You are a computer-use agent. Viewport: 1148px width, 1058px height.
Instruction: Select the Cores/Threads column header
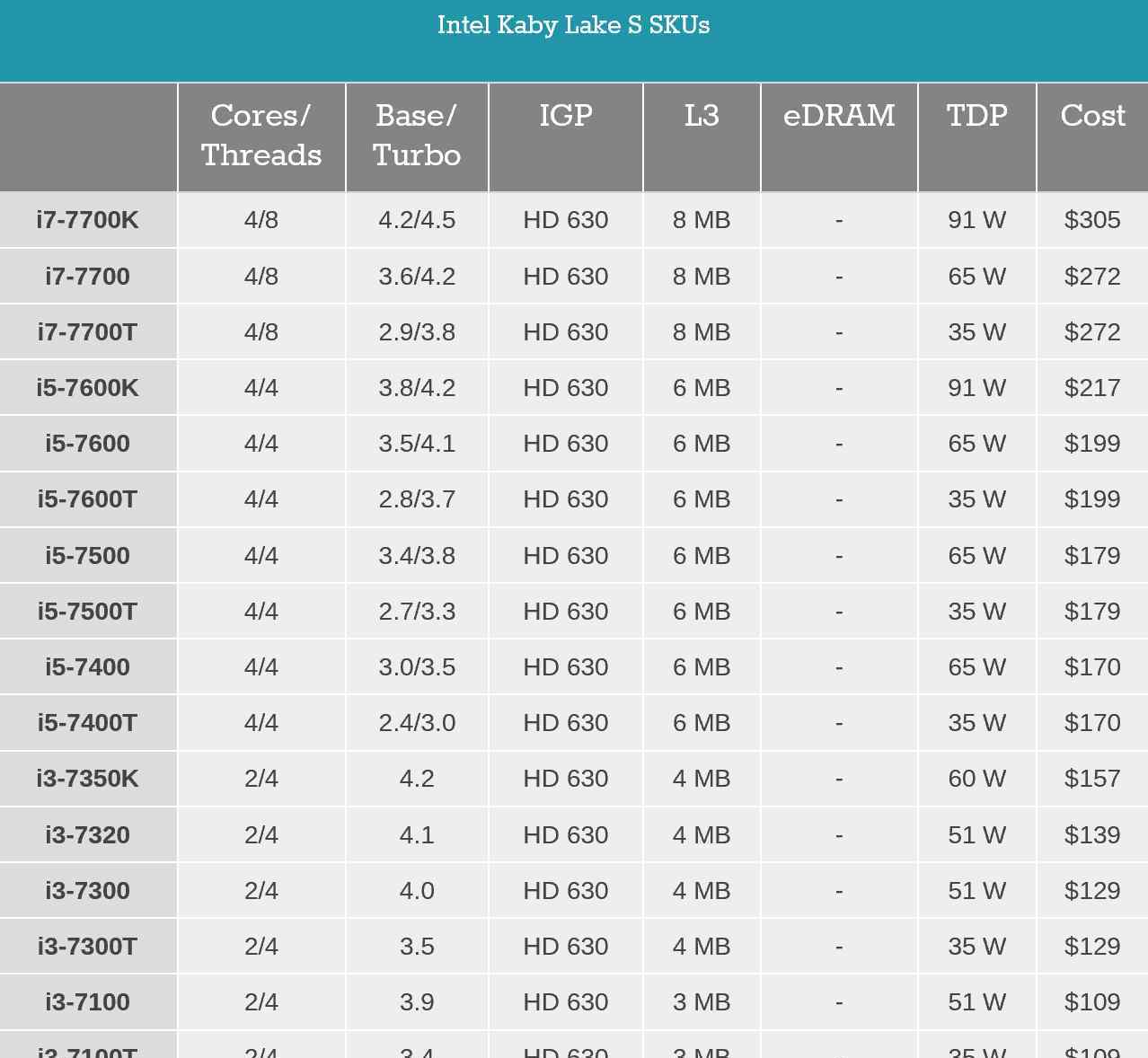click(x=261, y=137)
